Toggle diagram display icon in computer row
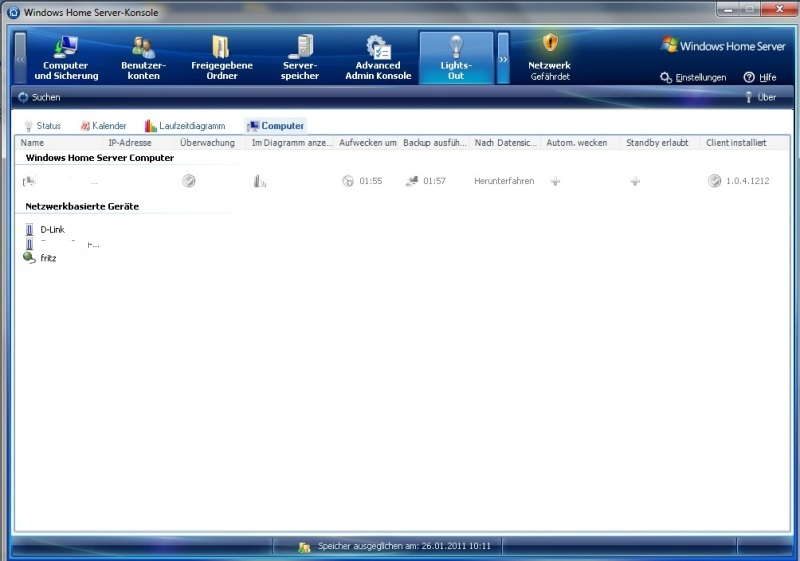Viewport: 800px width, 561px height. point(260,181)
